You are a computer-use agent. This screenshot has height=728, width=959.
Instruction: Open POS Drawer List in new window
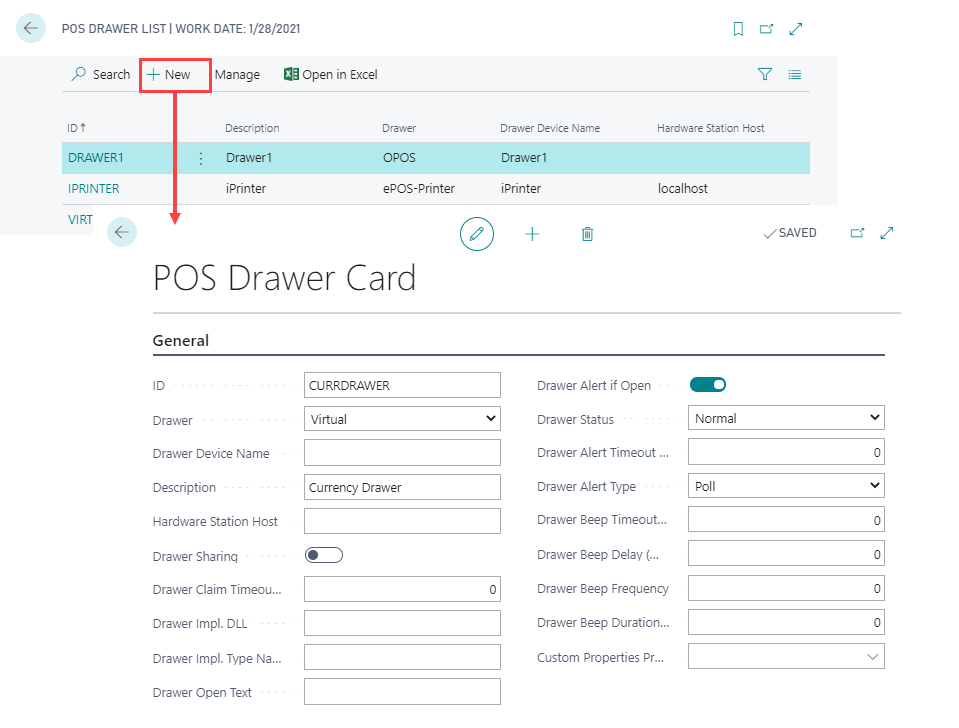766,29
